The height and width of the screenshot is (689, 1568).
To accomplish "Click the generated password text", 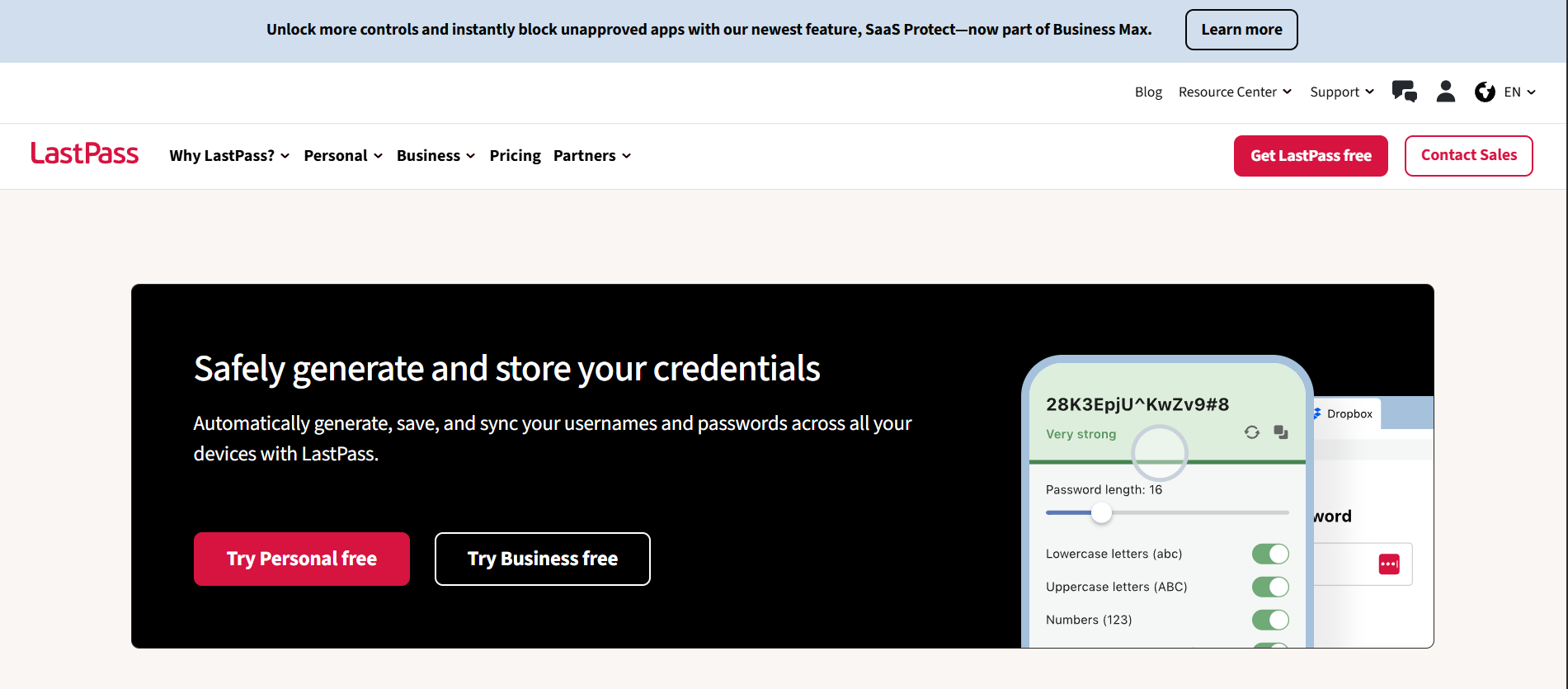I will pyautogui.click(x=1137, y=404).
